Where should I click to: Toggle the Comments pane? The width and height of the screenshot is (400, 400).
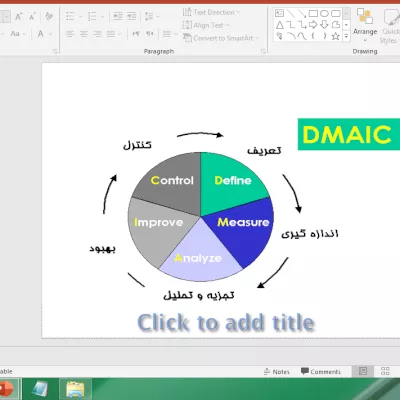321,371
